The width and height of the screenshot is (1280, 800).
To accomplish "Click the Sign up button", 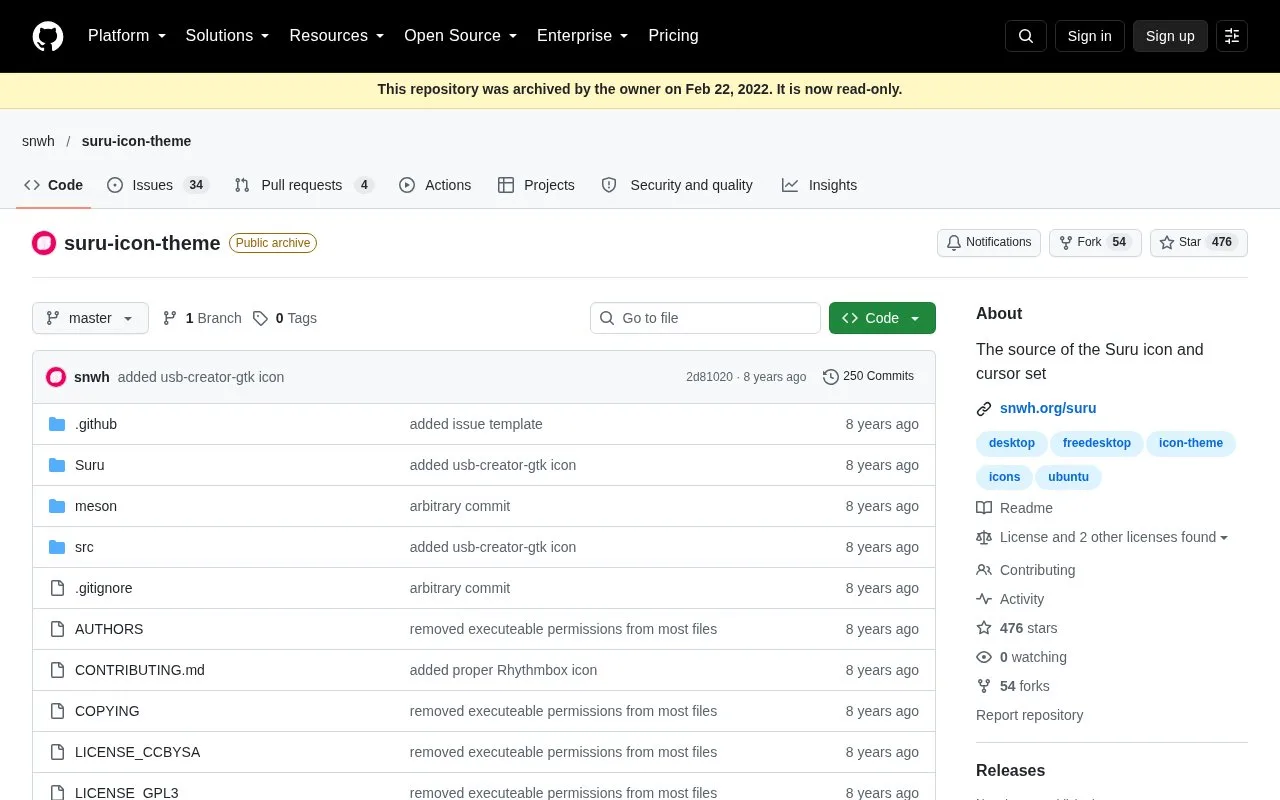I will [1170, 36].
